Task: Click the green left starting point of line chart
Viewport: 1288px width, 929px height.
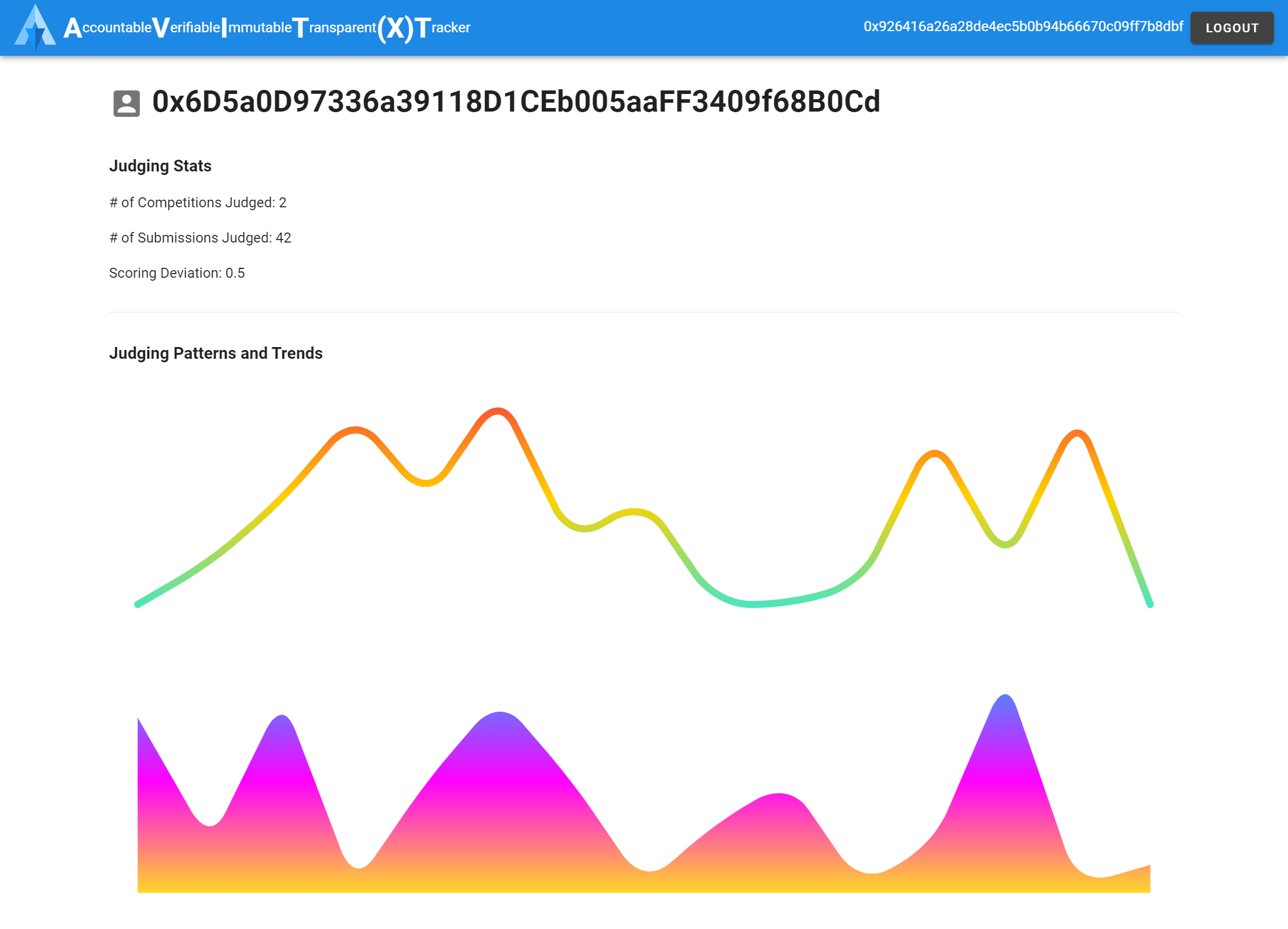Action: pos(139,603)
